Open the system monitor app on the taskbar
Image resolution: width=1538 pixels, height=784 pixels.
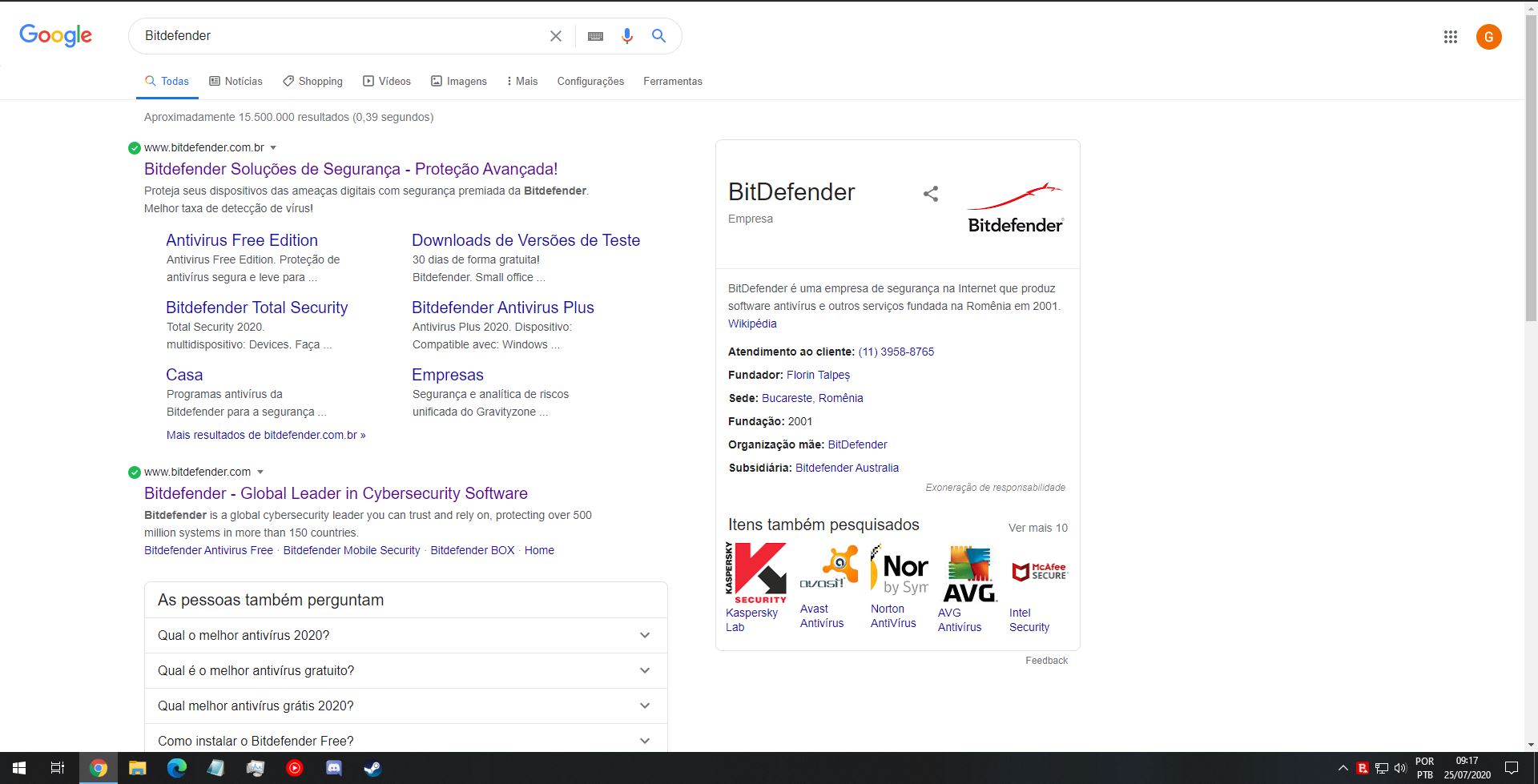click(x=255, y=768)
